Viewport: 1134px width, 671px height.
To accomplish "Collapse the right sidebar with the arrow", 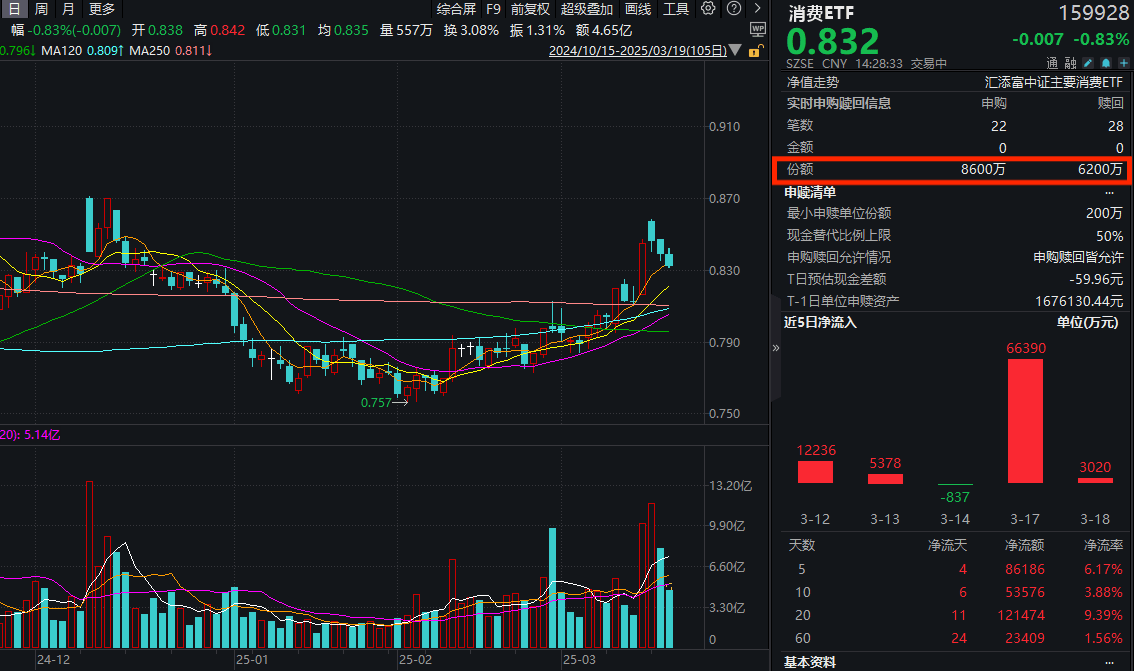I will pos(775,347).
